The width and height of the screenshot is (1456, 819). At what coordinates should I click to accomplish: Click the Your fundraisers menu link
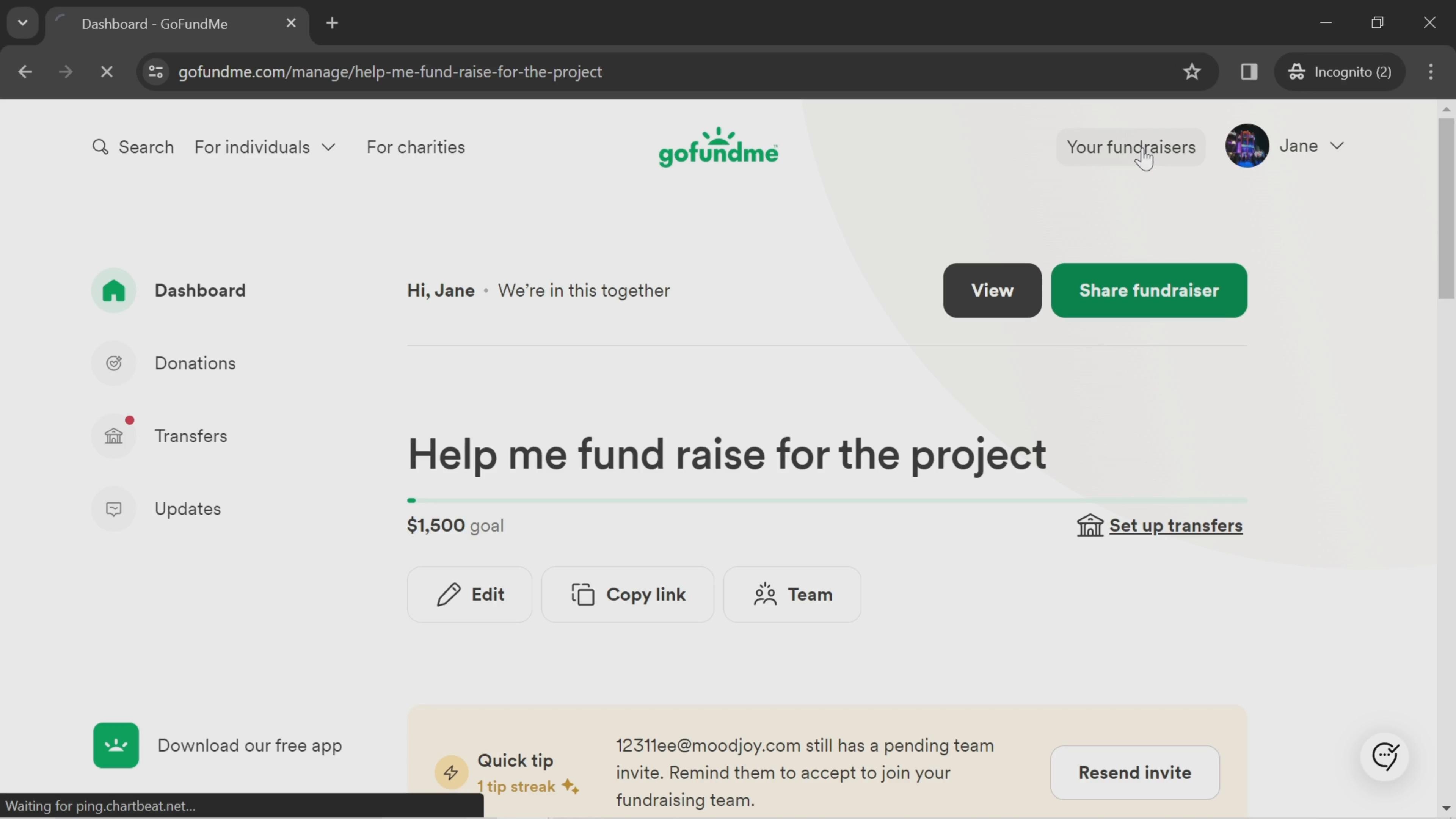[x=1132, y=147]
